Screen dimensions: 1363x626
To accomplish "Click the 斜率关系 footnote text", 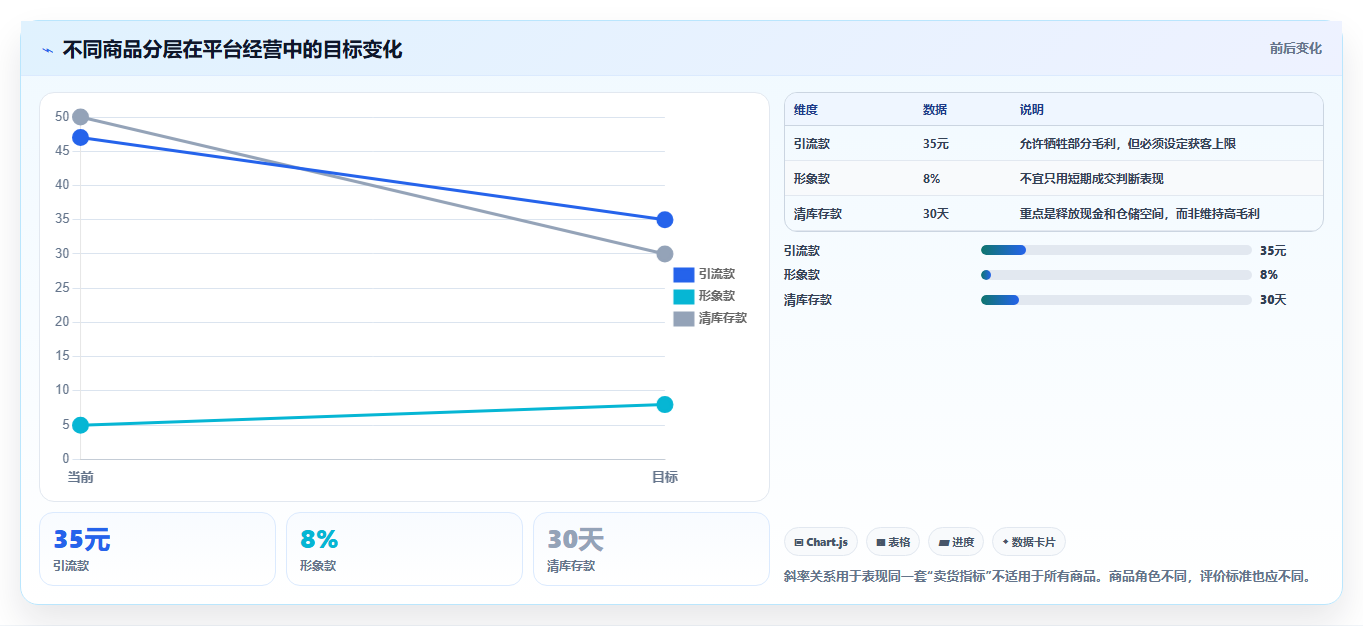I will coord(1048,577).
